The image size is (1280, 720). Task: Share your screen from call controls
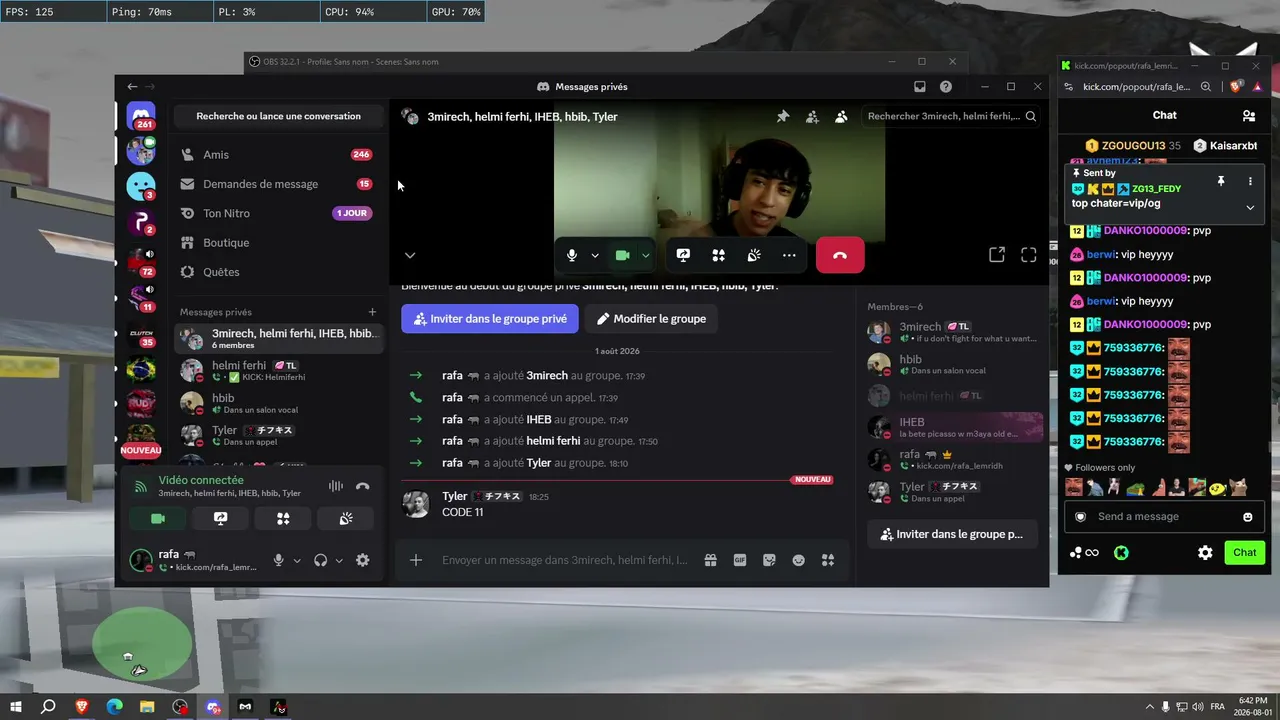coord(683,255)
